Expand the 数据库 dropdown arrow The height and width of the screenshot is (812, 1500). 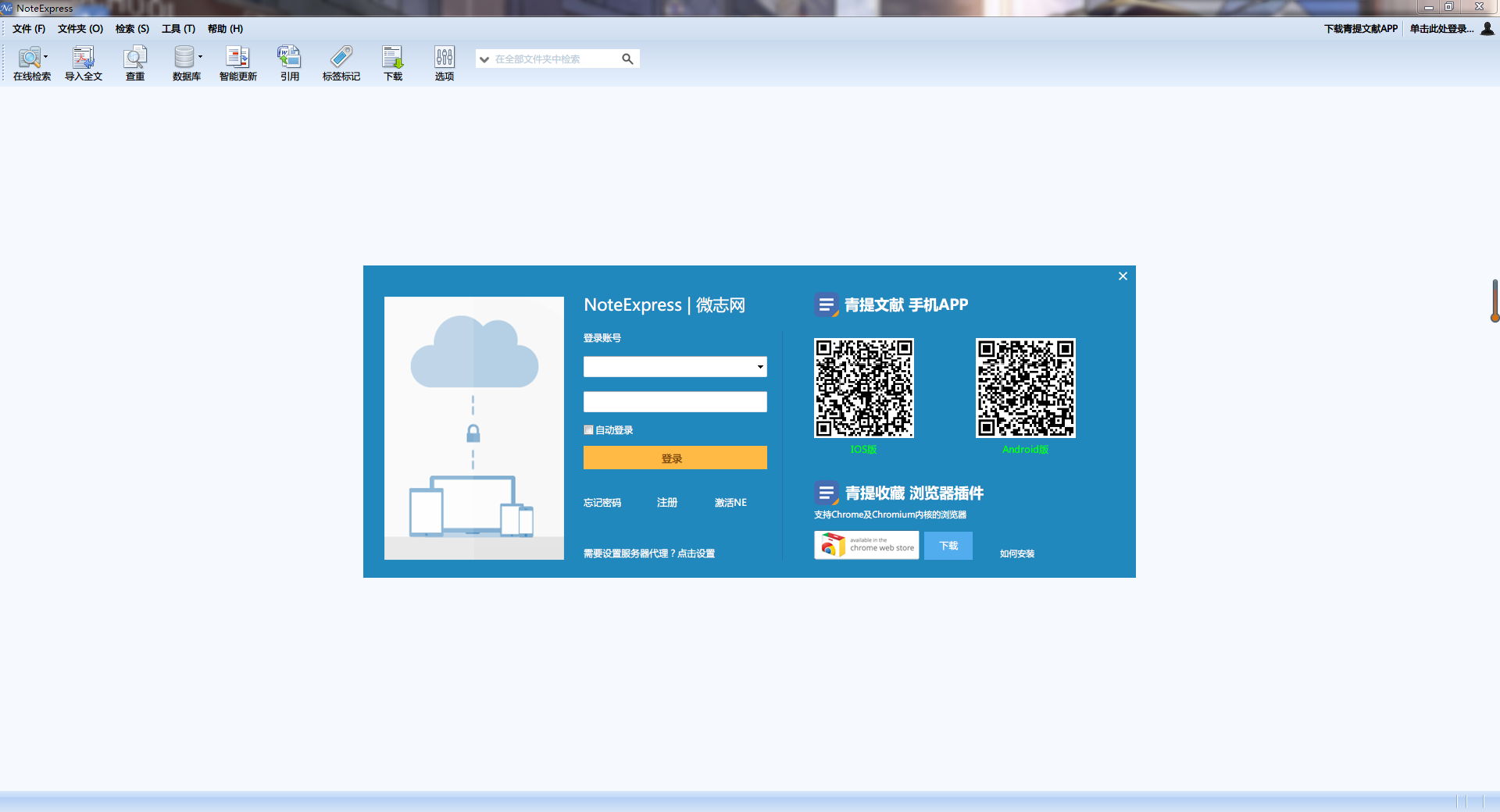pyautogui.click(x=200, y=56)
